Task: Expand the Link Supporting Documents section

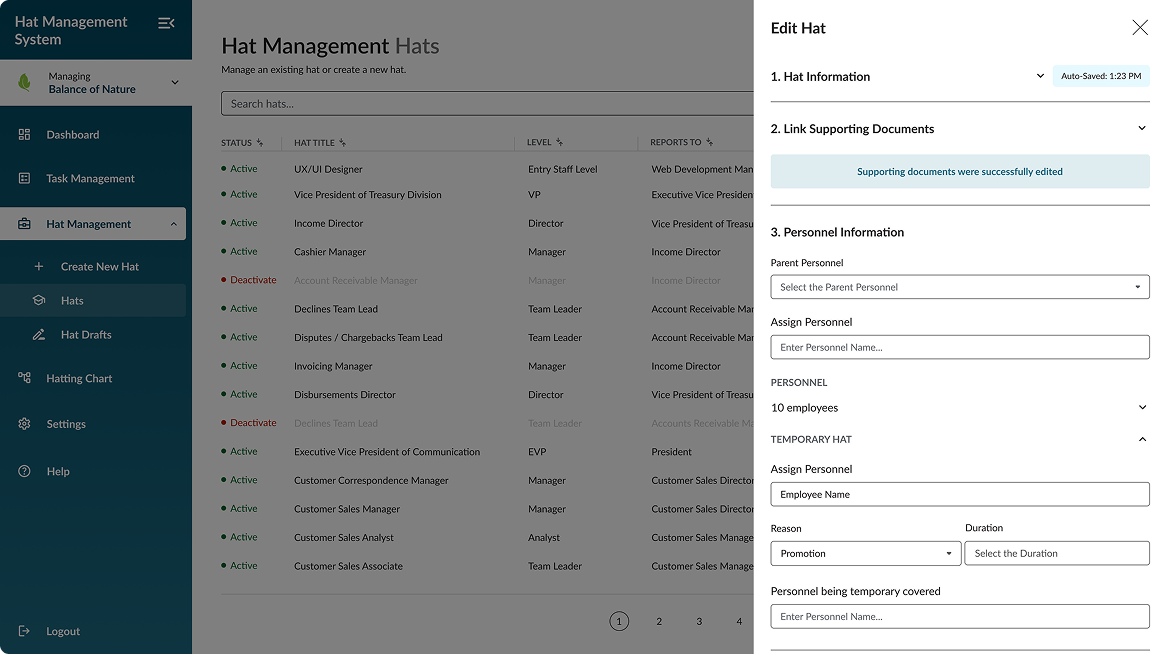Action: coord(1142,128)
